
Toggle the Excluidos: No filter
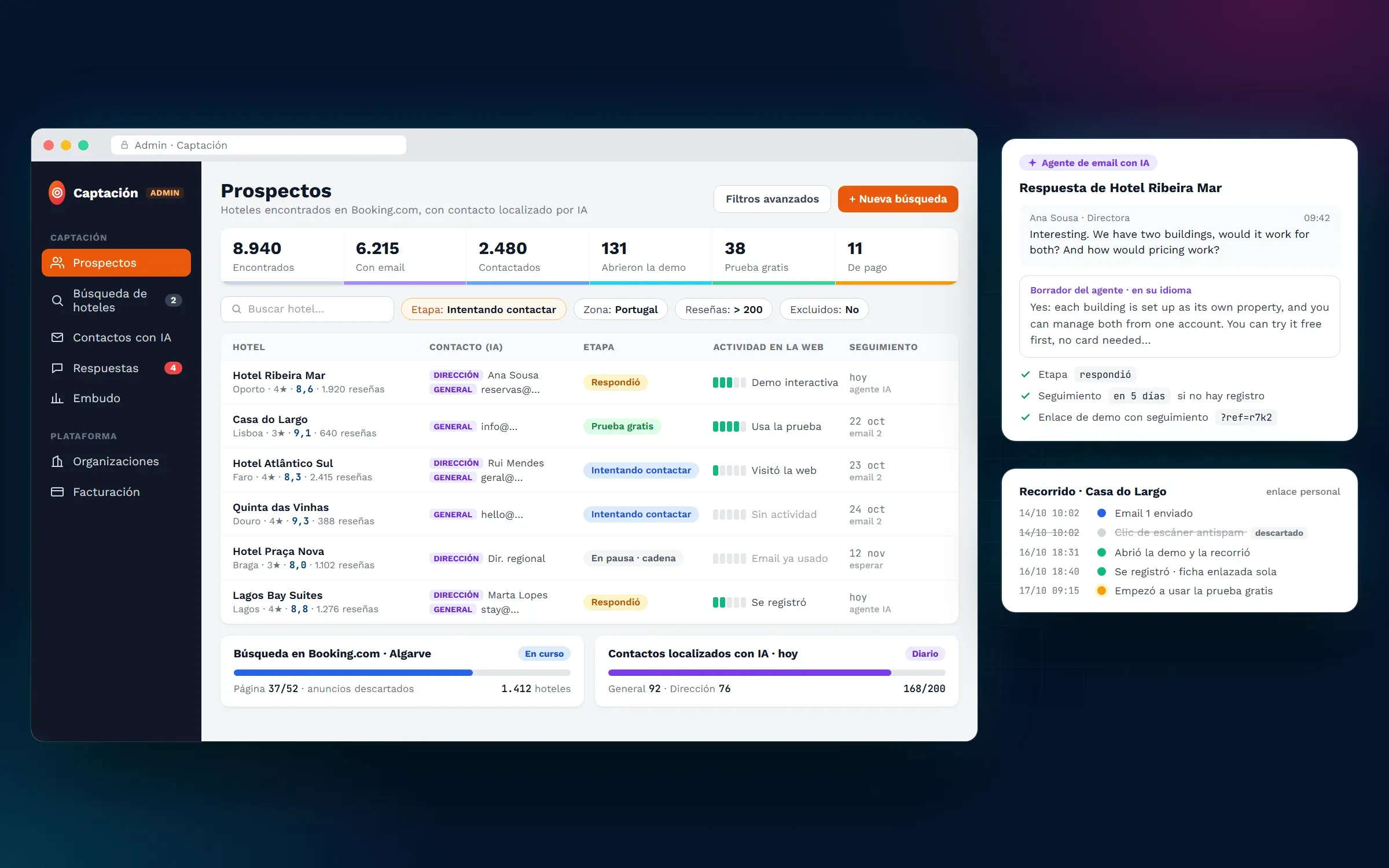pos(824,310)
